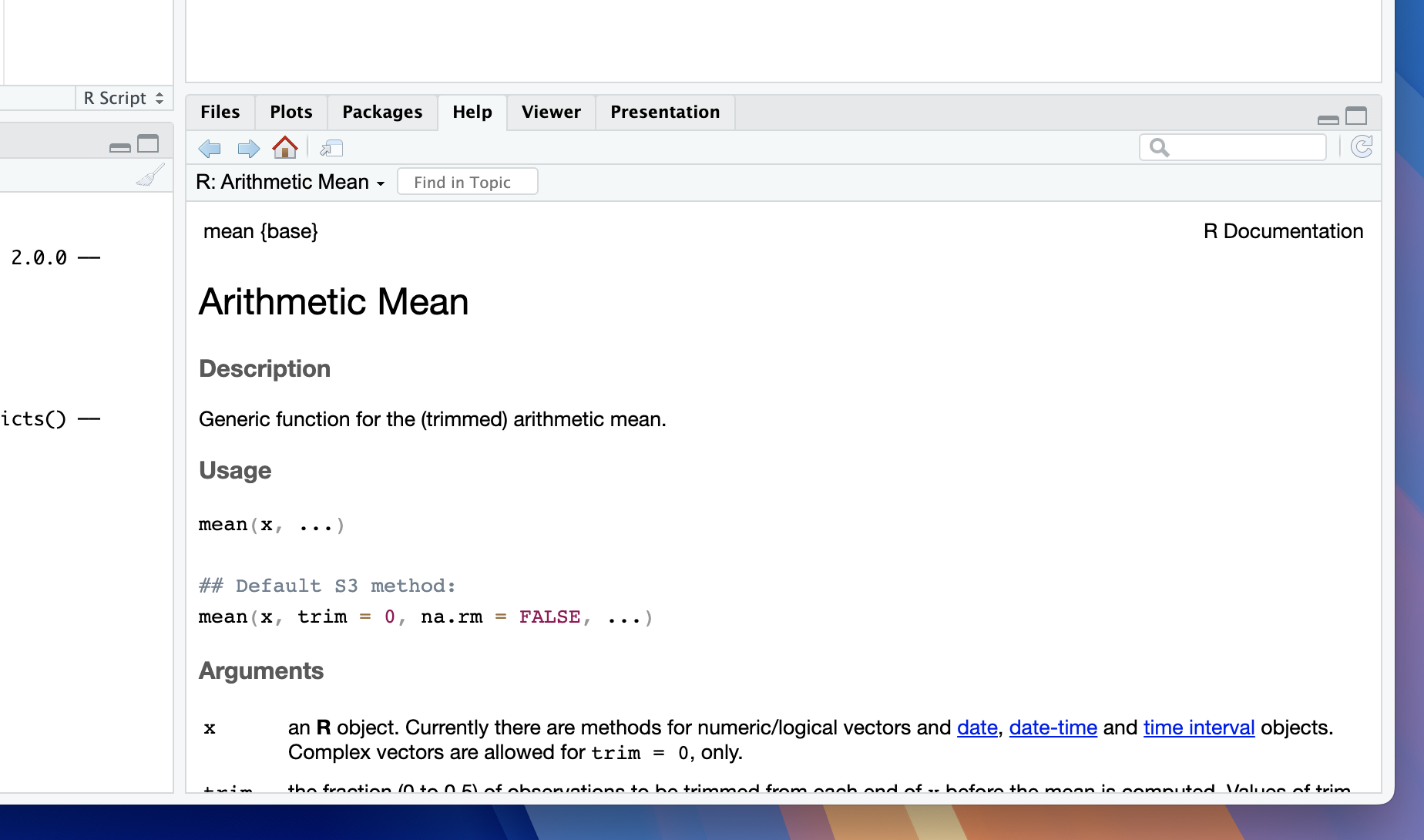Go forward to the next help topic
This screenshot has width=1424, height=840.
pos(248,148)
